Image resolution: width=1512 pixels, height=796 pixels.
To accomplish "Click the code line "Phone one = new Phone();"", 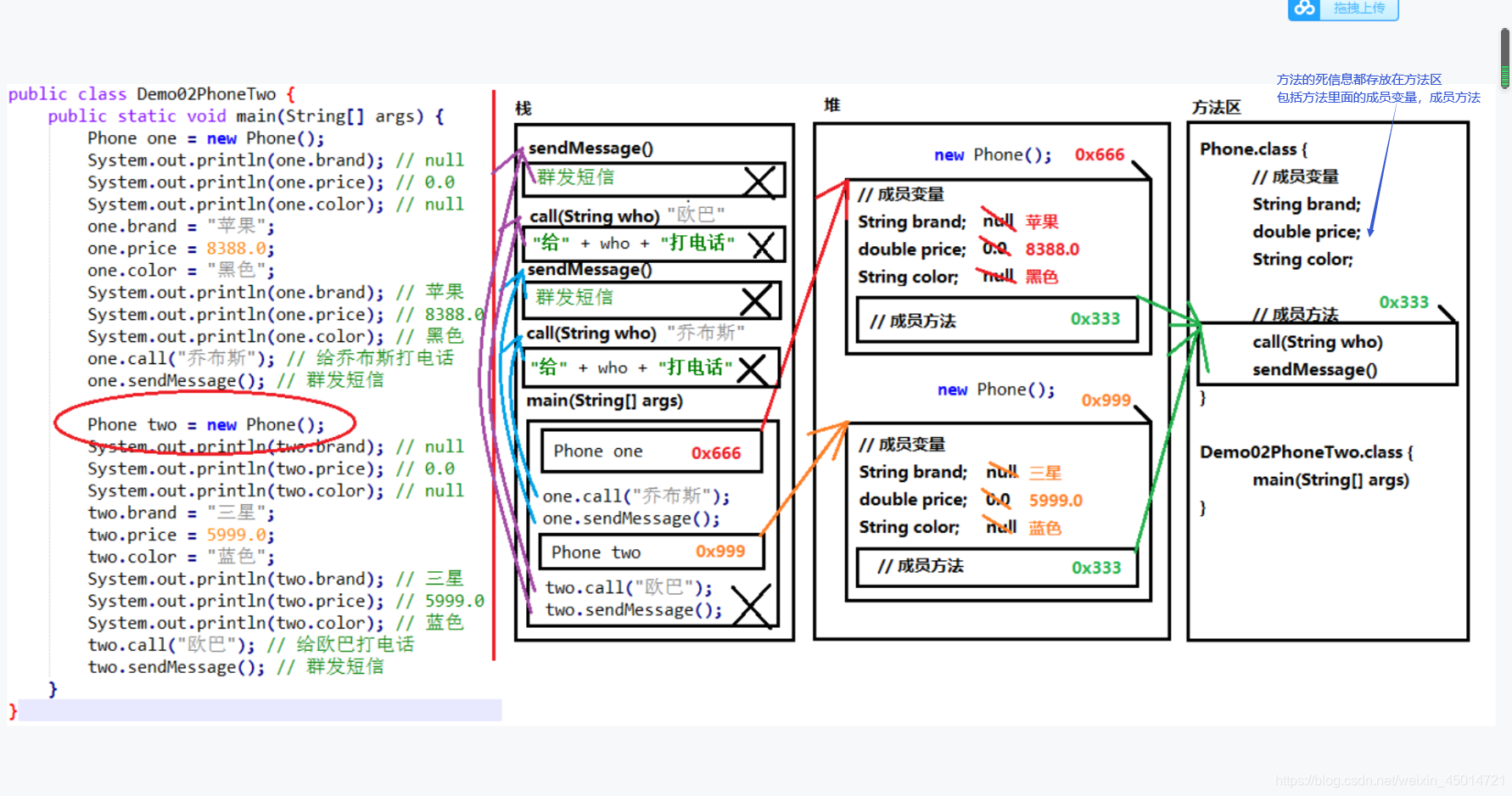I will (x=205, y=137).
